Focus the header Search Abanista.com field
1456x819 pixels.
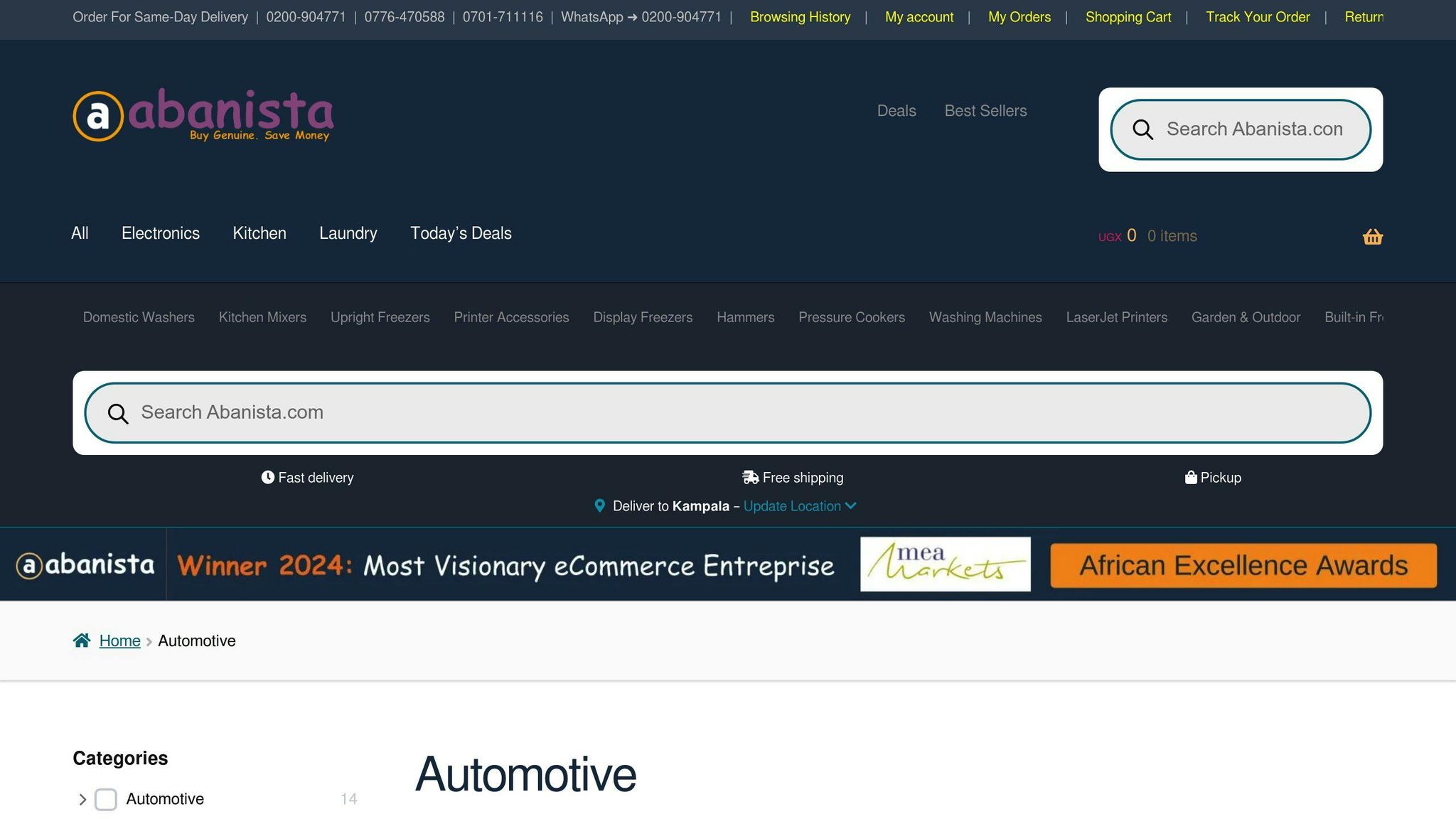(1241, 129)
